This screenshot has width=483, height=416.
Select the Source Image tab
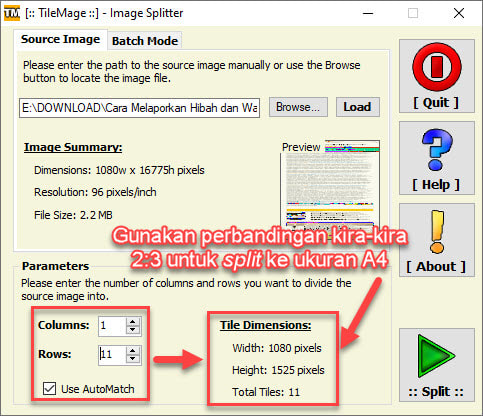(60, 39)
